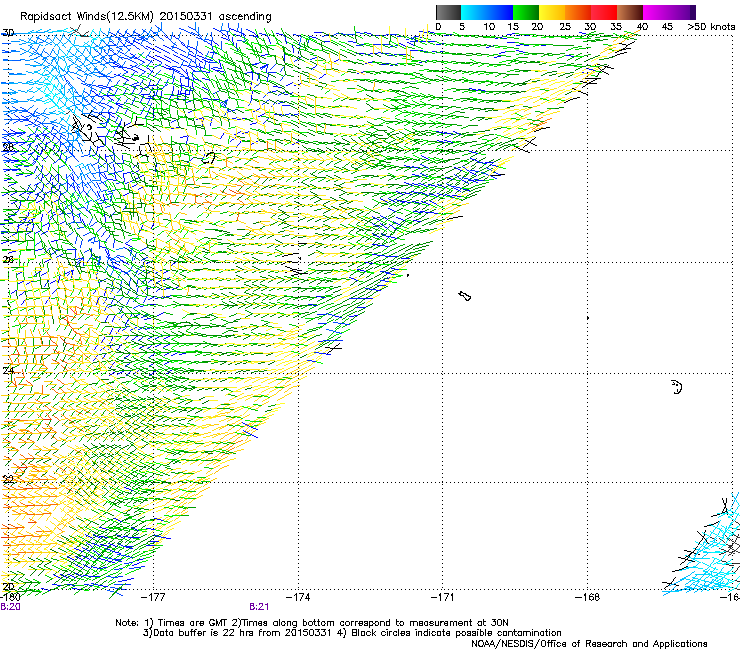Click the 'Rapidscat Winds(12.5KM) 20150331 ascending' title
740x650 pixels.
coord(146,17)
